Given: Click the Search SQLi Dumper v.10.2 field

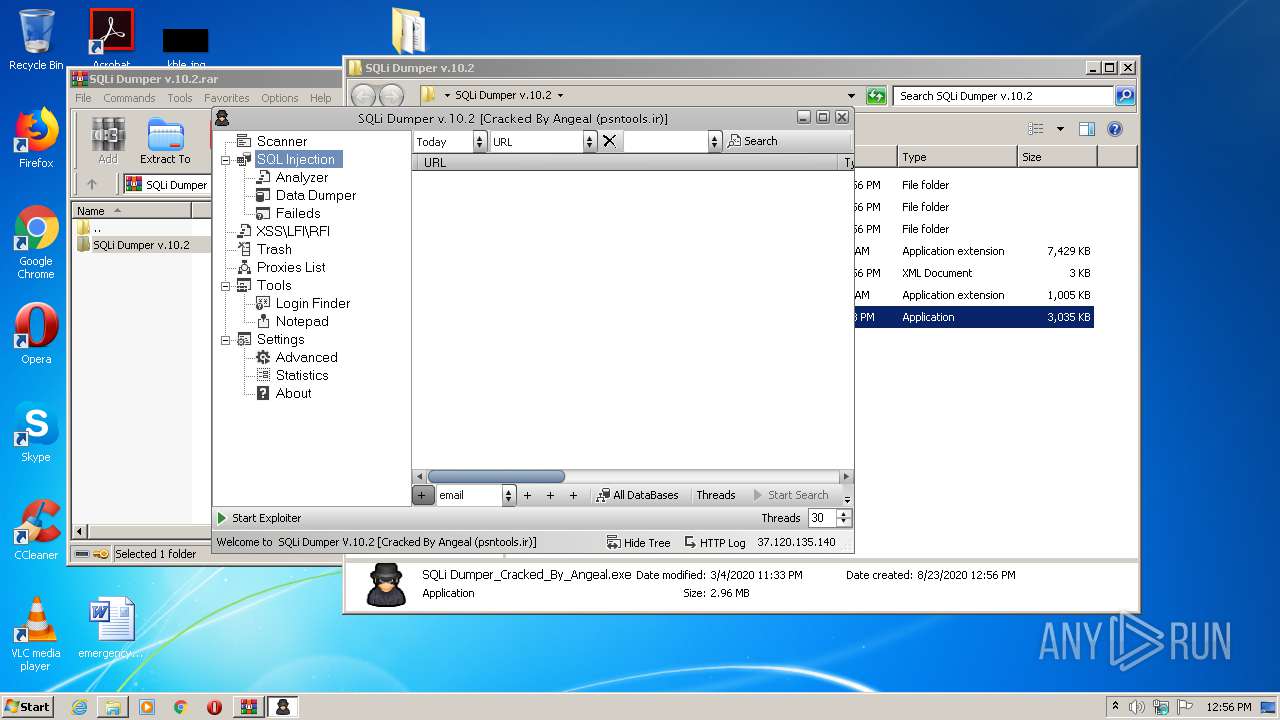Looking at the screenshot, I should click(1003, 96).
